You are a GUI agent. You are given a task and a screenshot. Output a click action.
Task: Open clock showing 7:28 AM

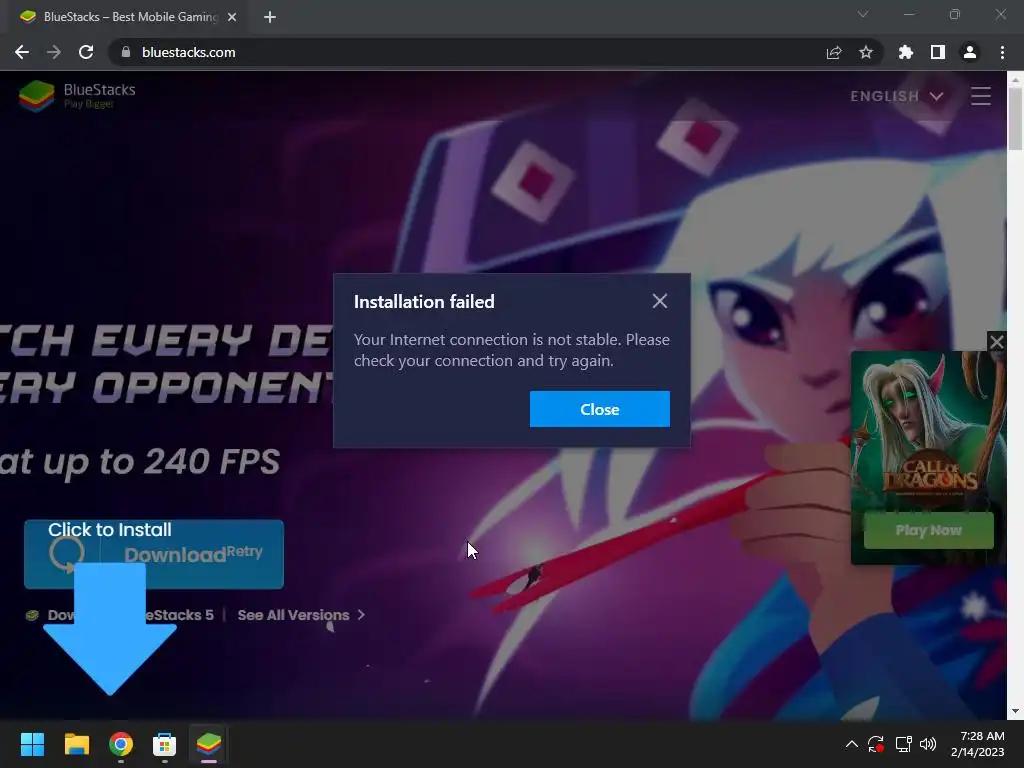click(978, 744)
